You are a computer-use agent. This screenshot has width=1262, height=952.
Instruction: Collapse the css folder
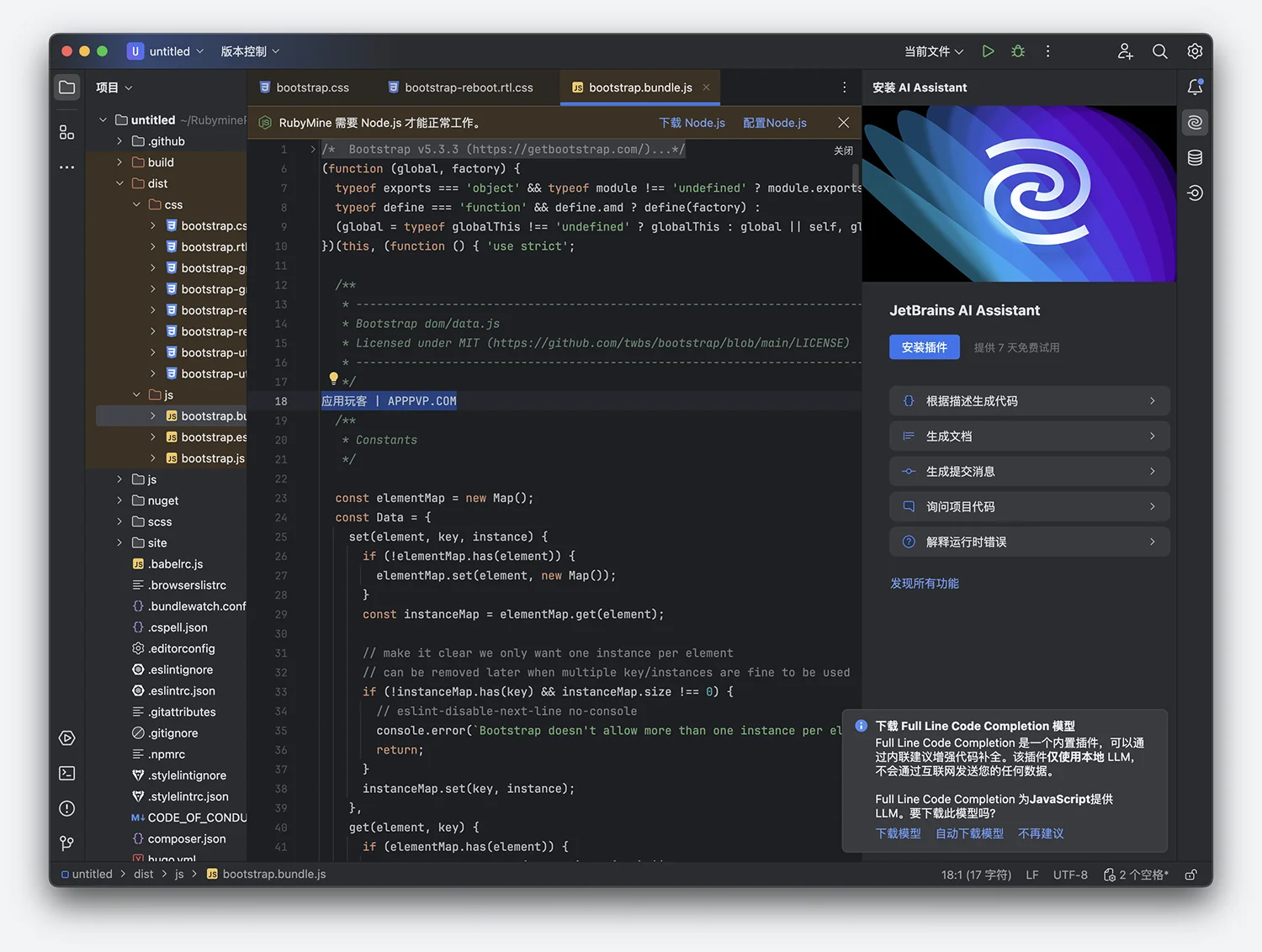(136, 204)
